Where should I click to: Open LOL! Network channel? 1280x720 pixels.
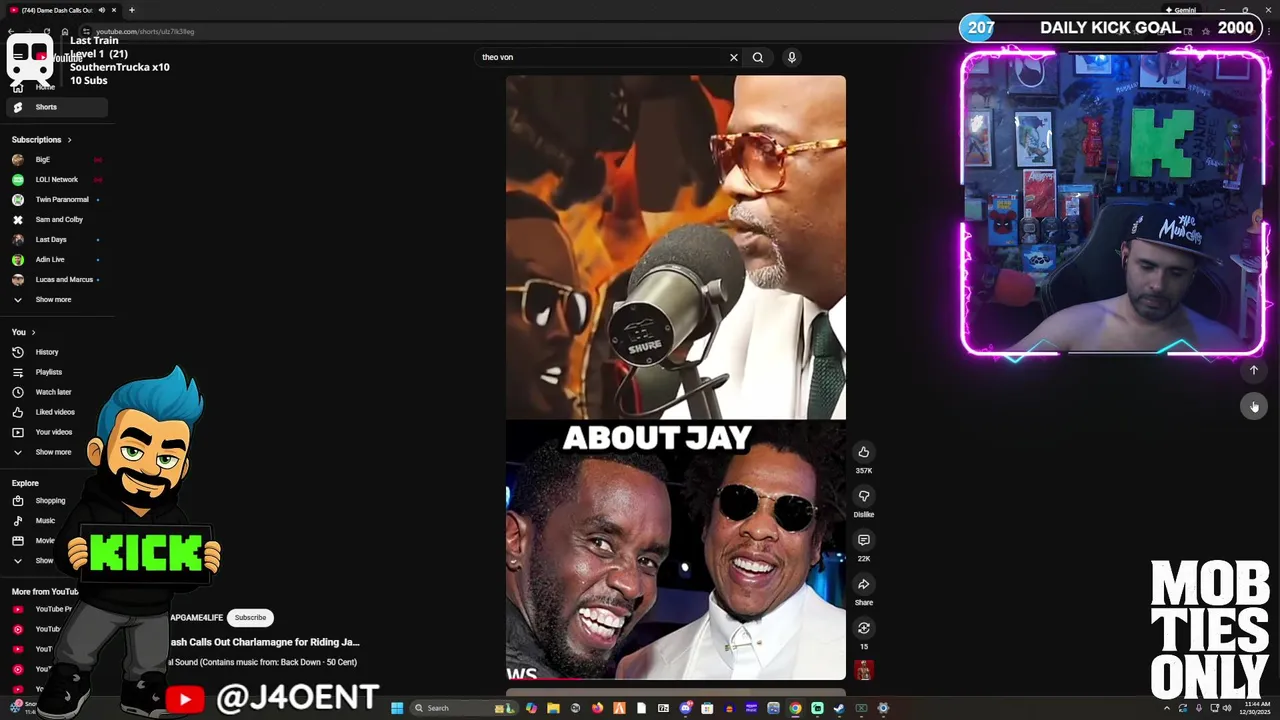[x=55, y=179]
